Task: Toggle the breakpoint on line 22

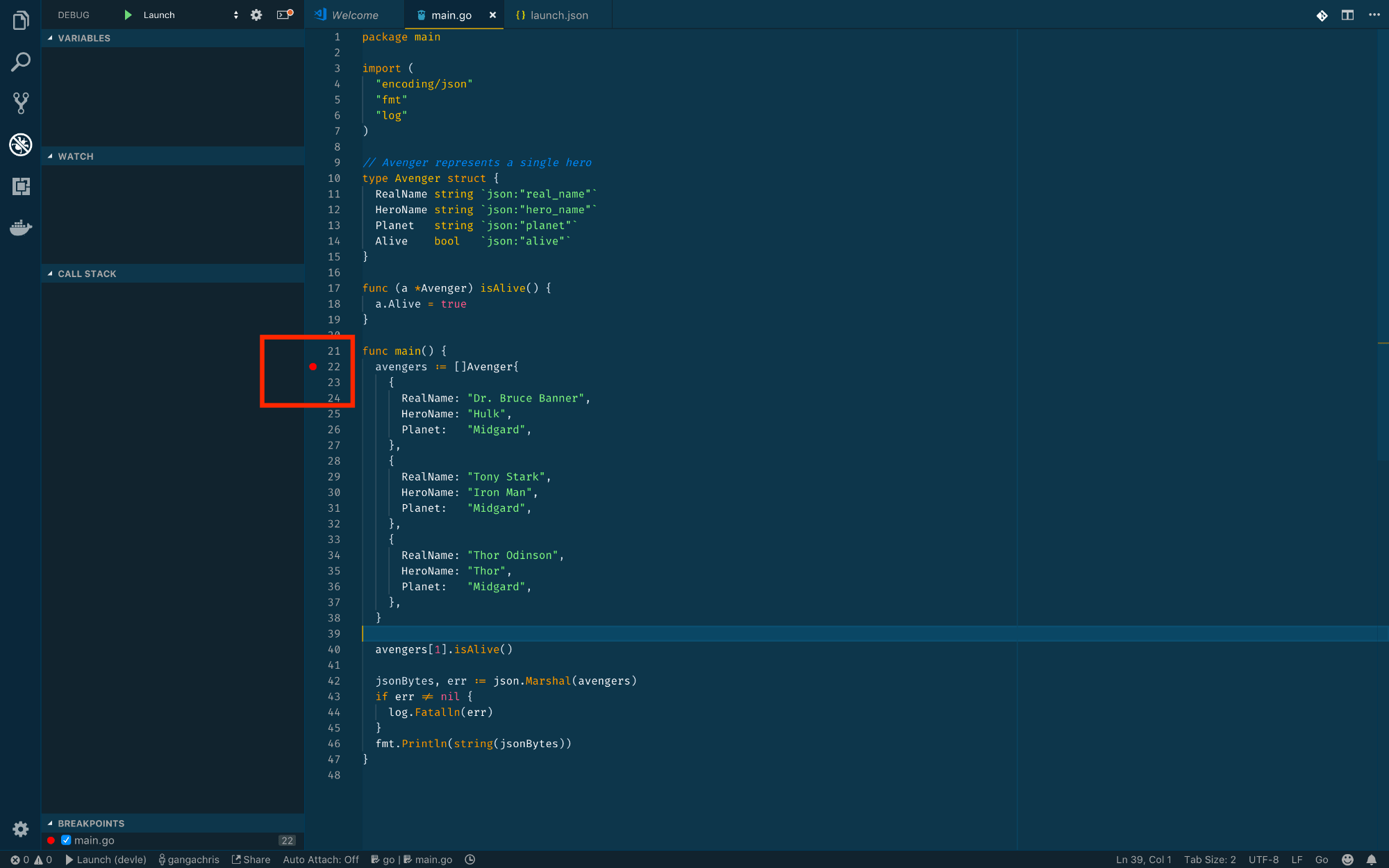Action: click(x=314, y=367)
